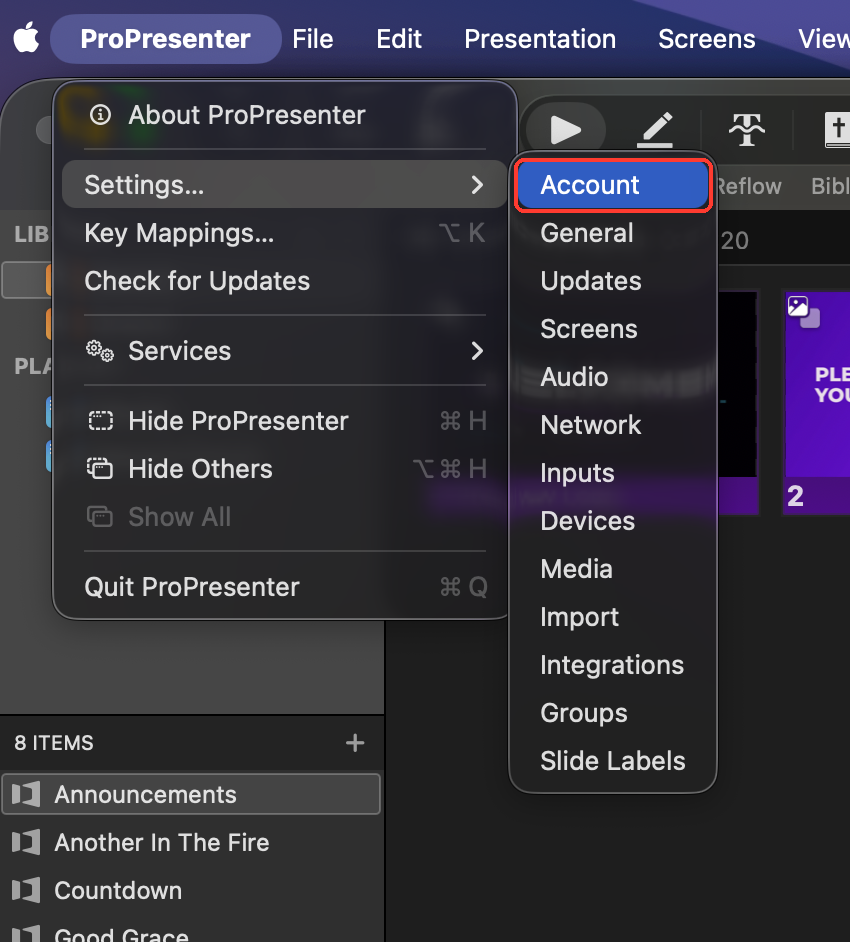Click the Another In The Fire presentation icon

(26, 842)
